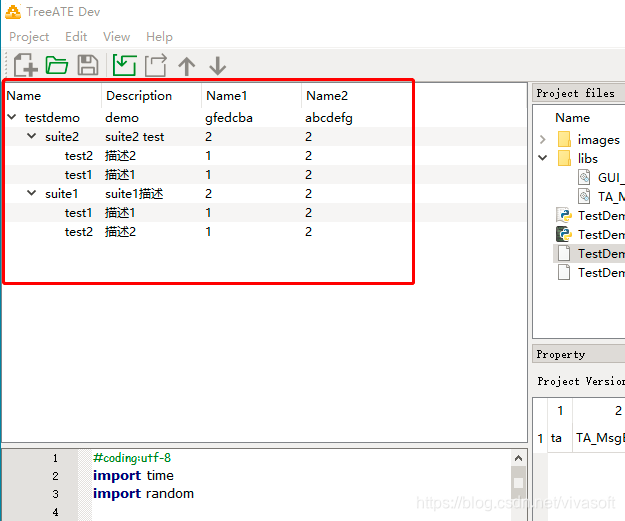Click the images folder icon
The width and height of the screenshot is (625, 521).
pos(564,140)
